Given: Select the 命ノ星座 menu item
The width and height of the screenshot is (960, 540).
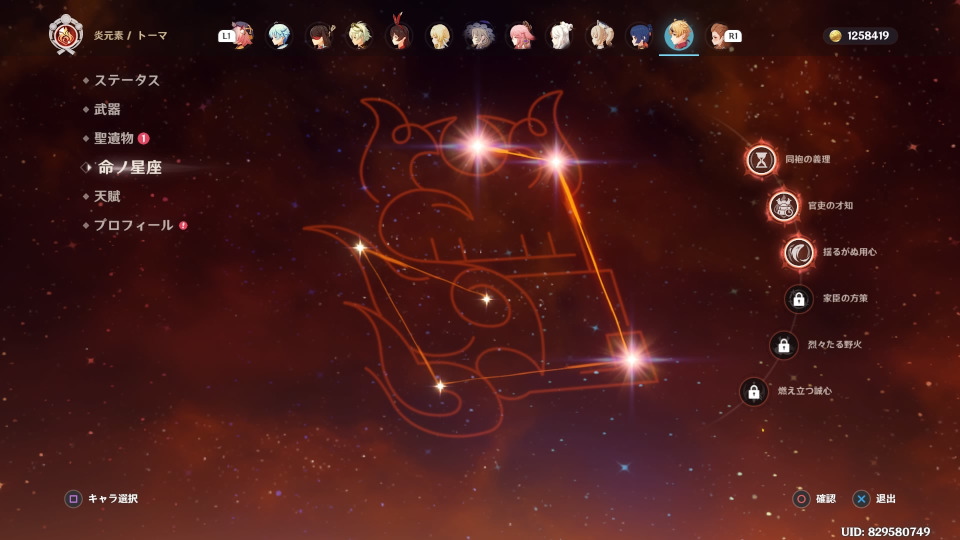Looking at the screenshot, I should [x=130, y=167].
